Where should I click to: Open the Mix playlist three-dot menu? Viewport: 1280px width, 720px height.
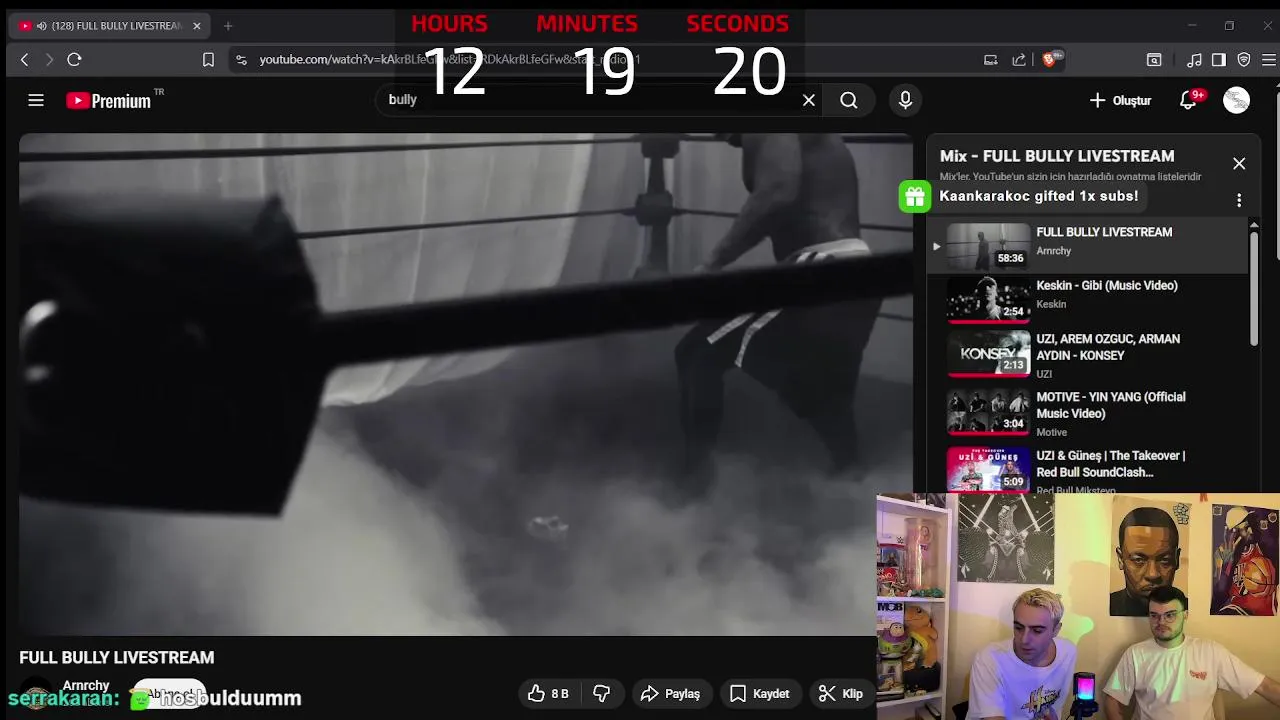[x=1239, y=200]
